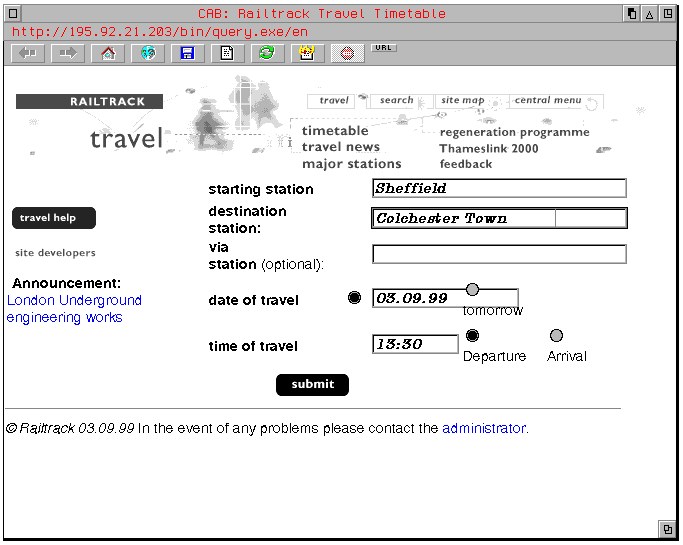Click the starting station field containing Sheffield
This screenshot has width=683, height=545.
[x=499, y=188]
